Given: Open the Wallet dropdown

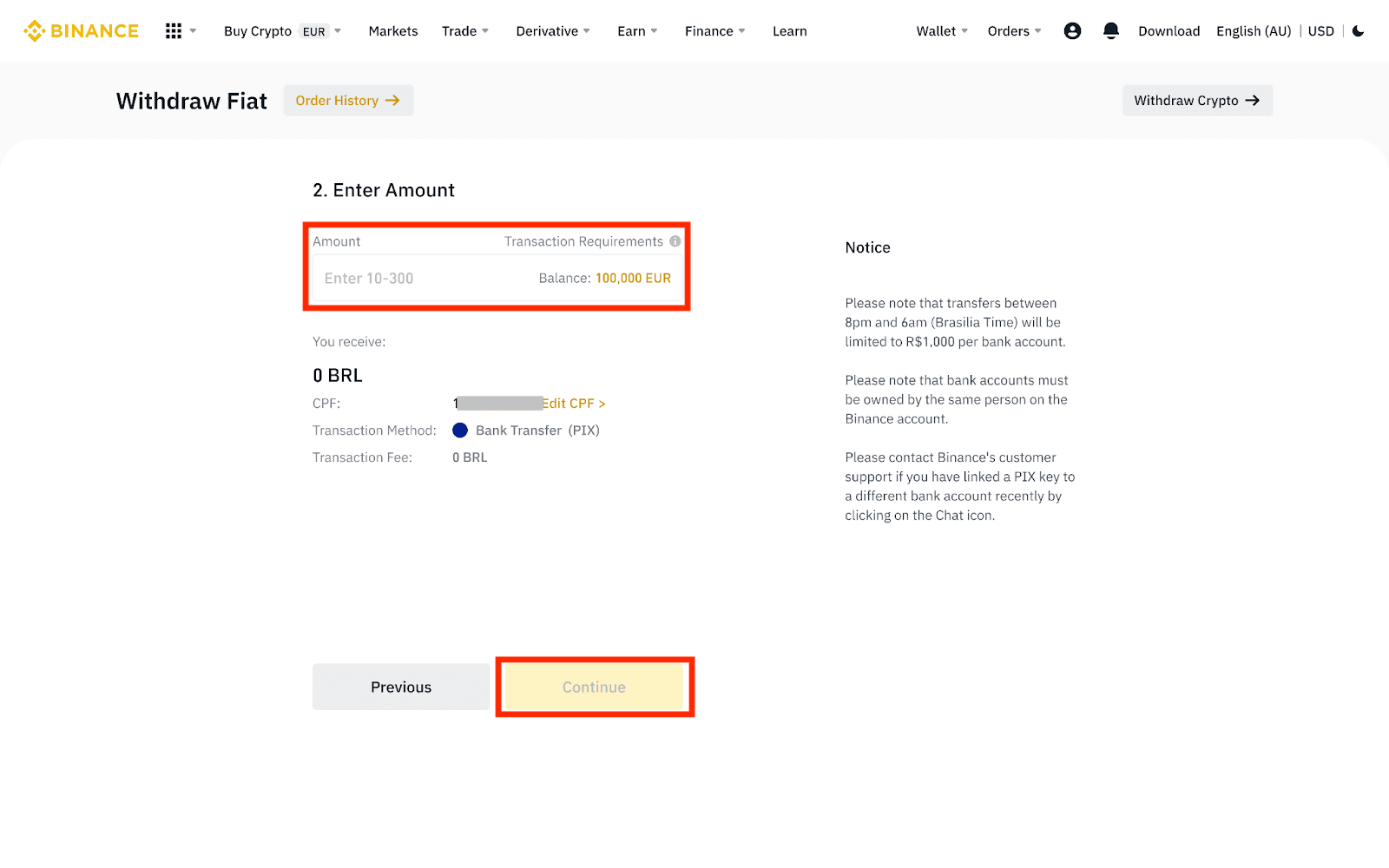Looking at the screenshot, I should 941,31.
